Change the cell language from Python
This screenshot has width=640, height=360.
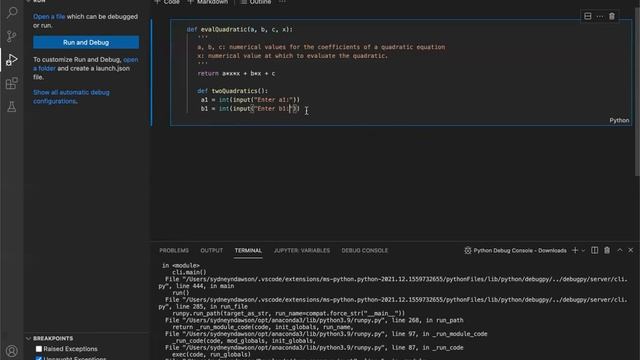click(x=619, y=120)
